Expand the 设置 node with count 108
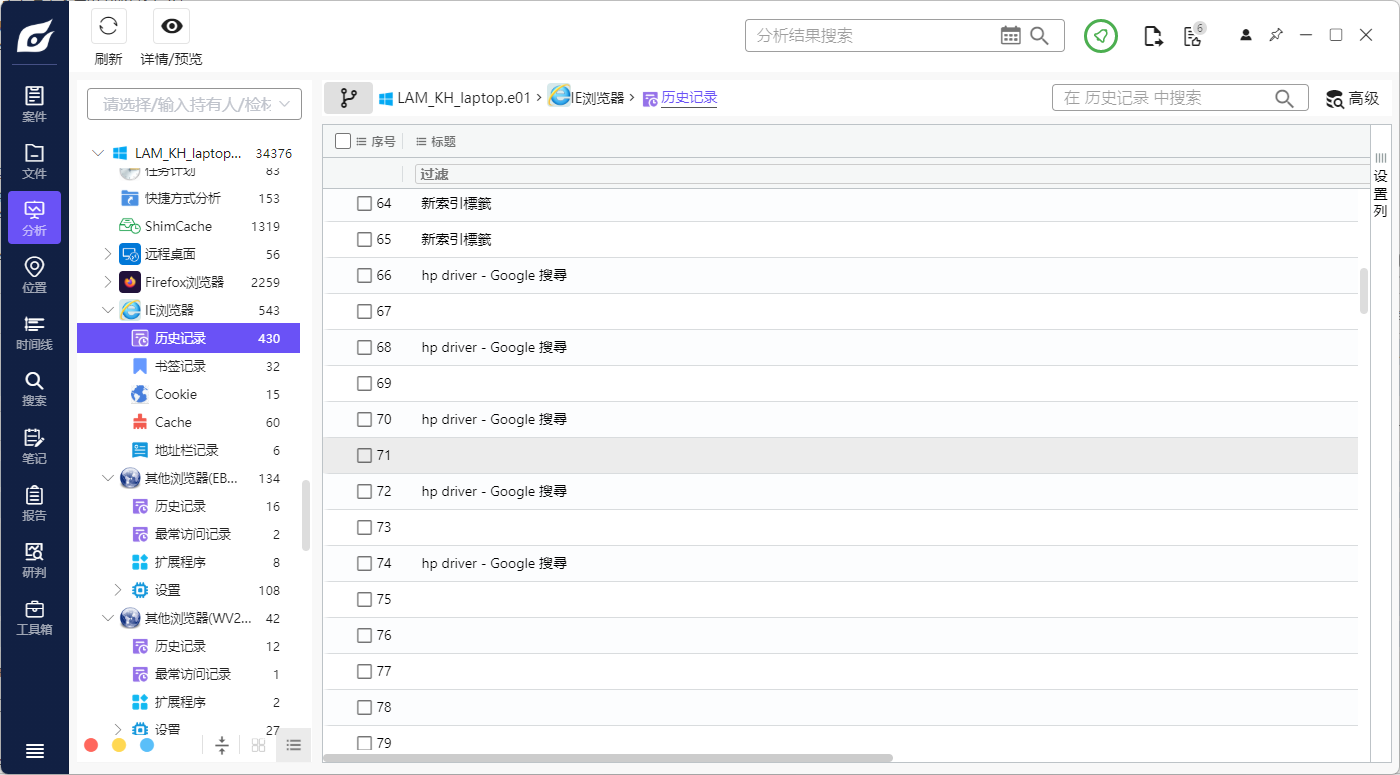1400x775 pixels. [x=118, y=590]
